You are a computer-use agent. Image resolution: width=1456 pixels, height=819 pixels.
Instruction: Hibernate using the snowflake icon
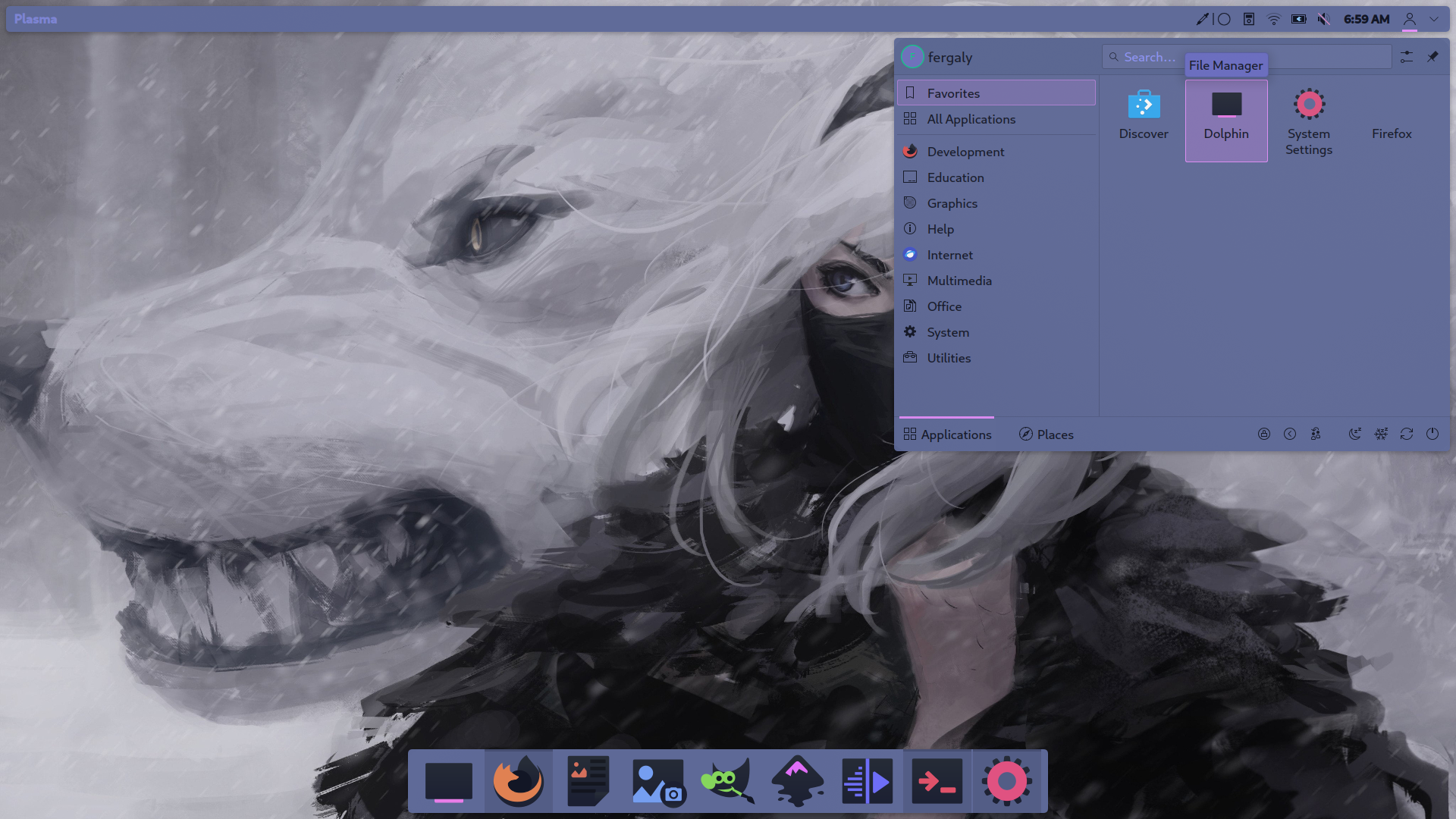1381,434
